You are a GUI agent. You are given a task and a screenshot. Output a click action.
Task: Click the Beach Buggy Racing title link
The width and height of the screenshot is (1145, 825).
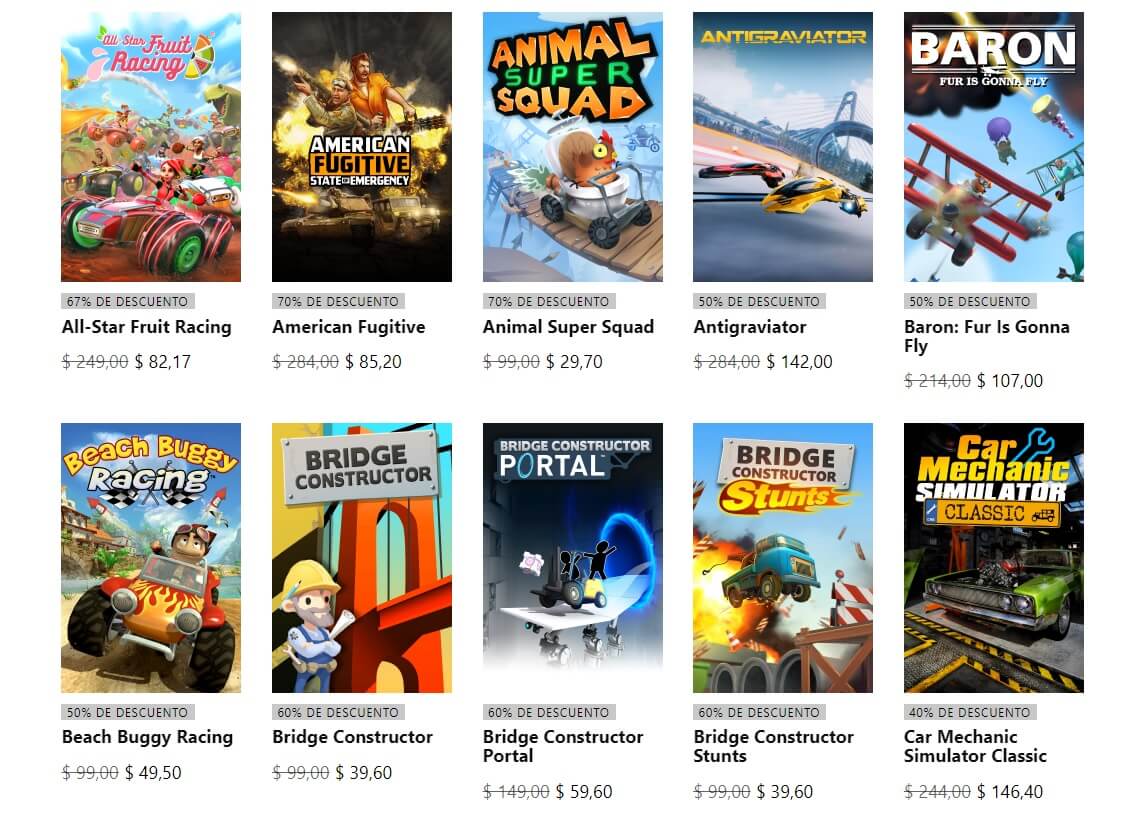148,737
